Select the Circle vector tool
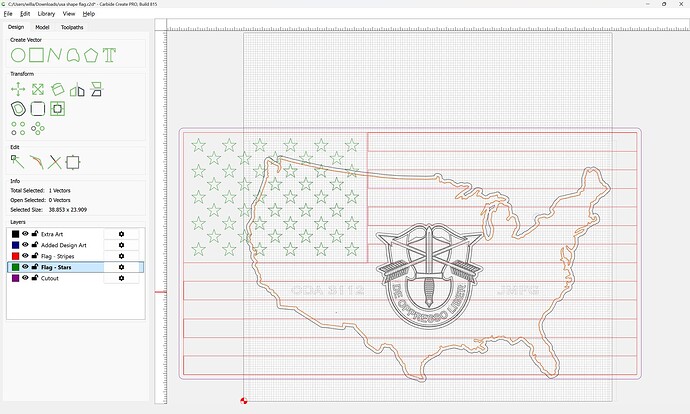Screen dimensions: 690x414 [18, 55]
